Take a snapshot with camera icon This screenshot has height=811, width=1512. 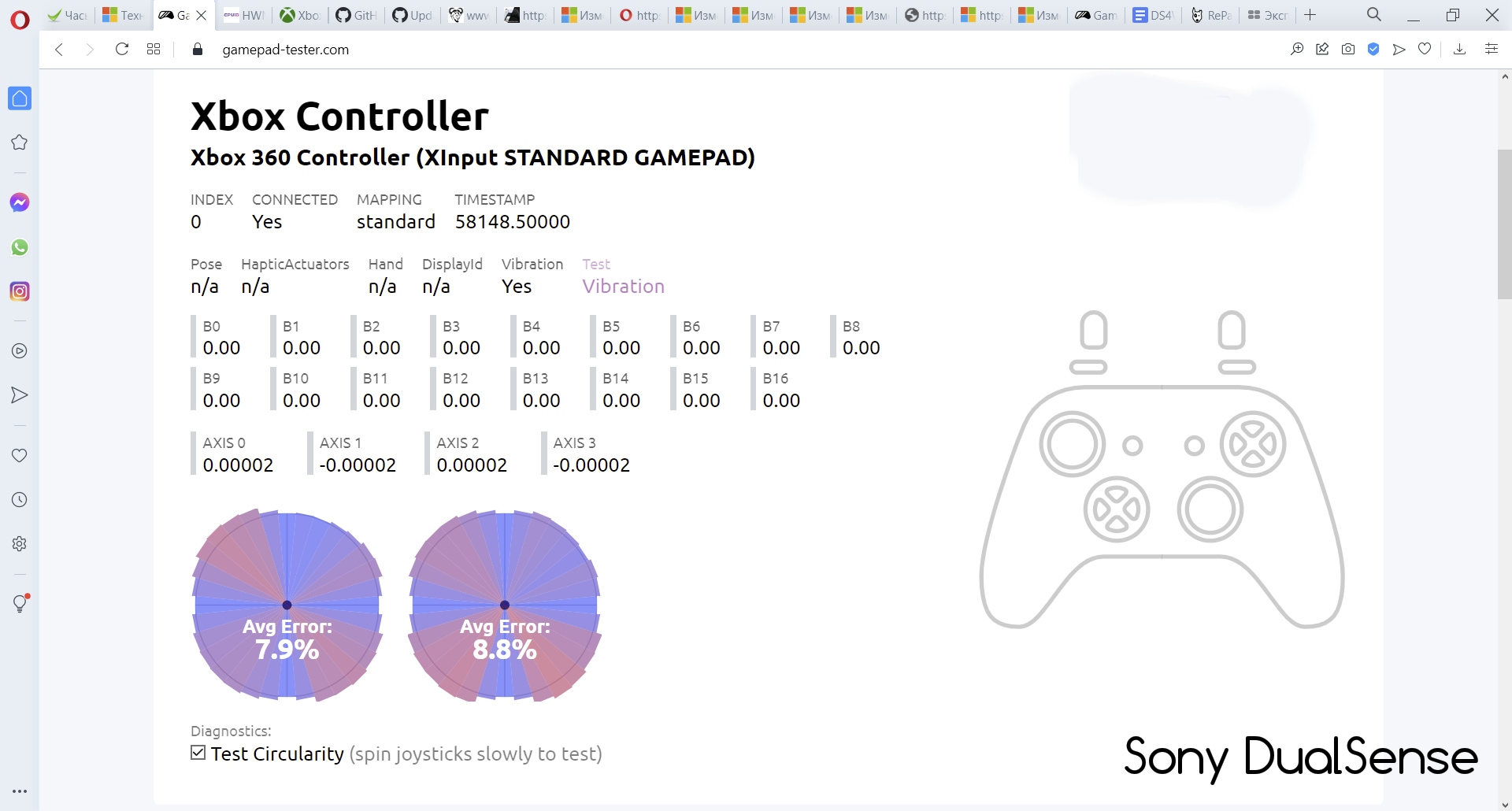tap(1348, 50)
